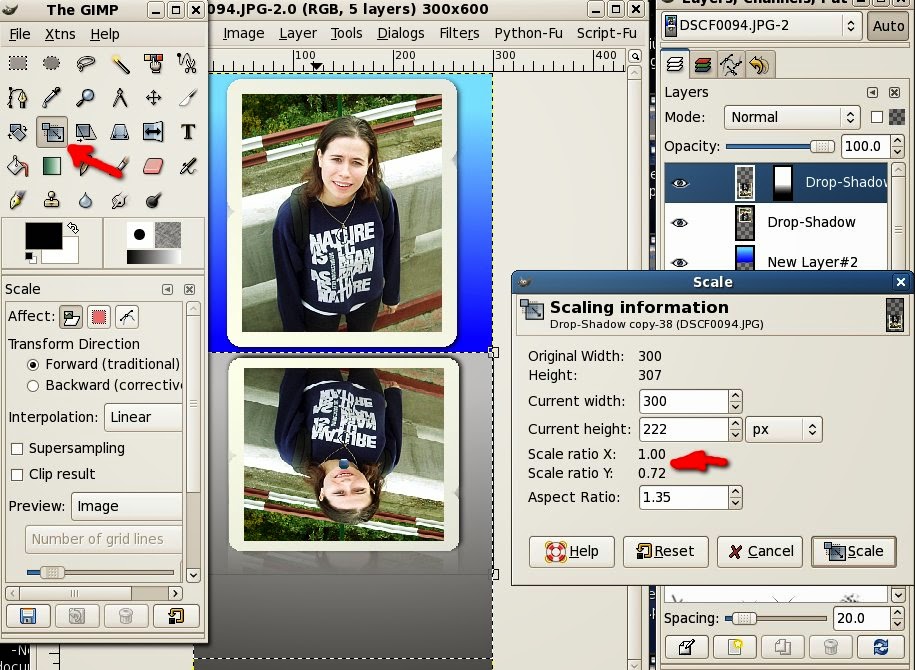Select the Airbrush tool
Viewport: 915px width, 670px height.
coord(187,166)
